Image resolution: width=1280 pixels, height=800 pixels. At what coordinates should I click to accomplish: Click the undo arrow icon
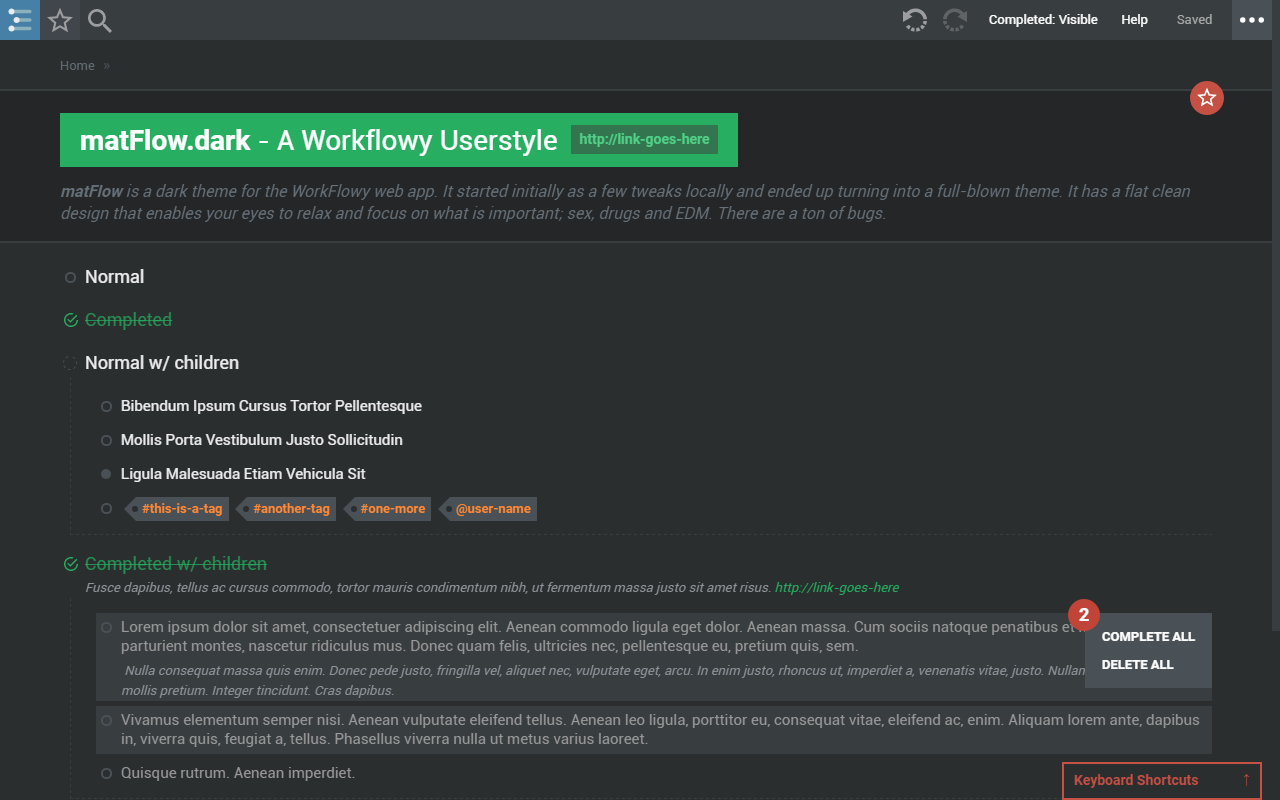point(914,19)
